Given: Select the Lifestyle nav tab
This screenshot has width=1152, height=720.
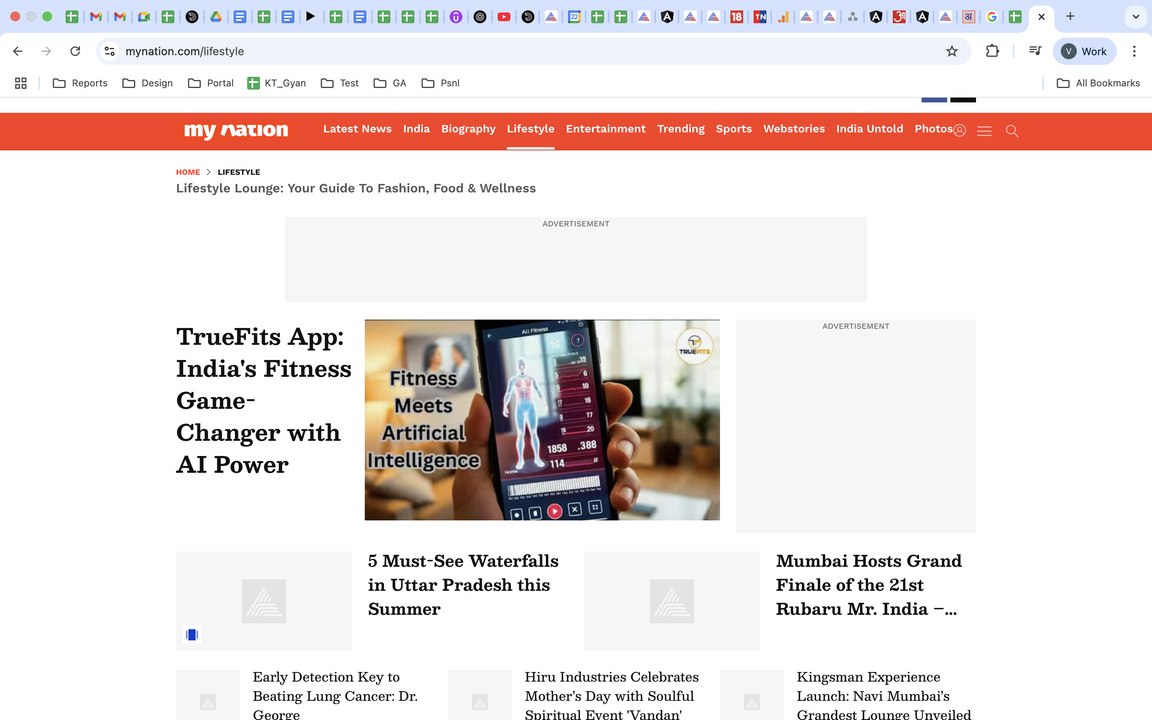Looking at the screenshot, I should click(530, 129).
